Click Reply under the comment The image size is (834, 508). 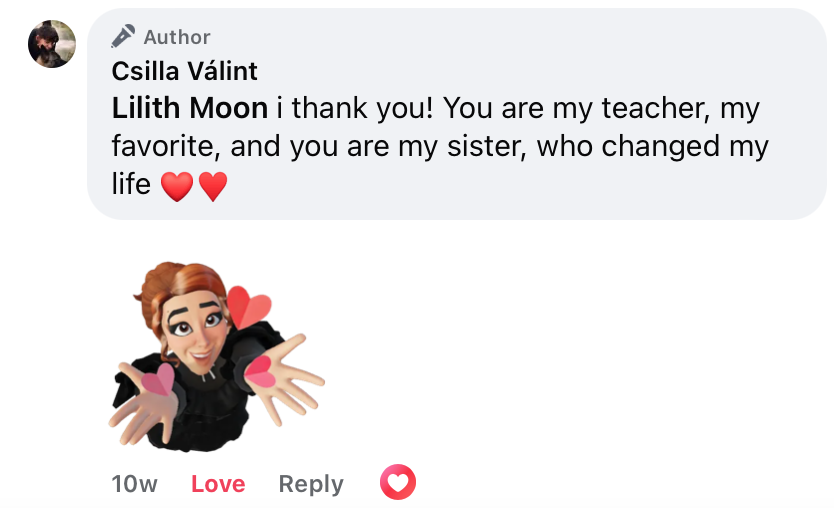pyautogui.click(x=311, y=484)
